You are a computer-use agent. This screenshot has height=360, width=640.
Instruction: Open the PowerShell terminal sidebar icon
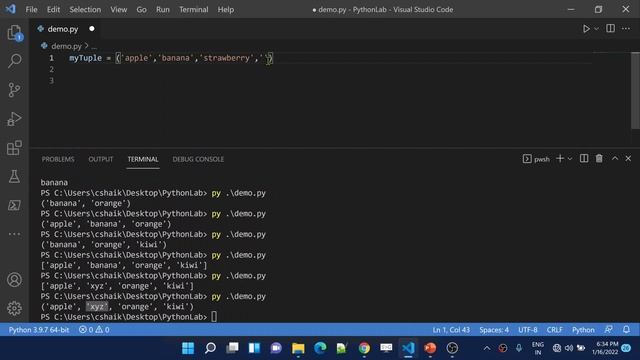tap(14, 205)
